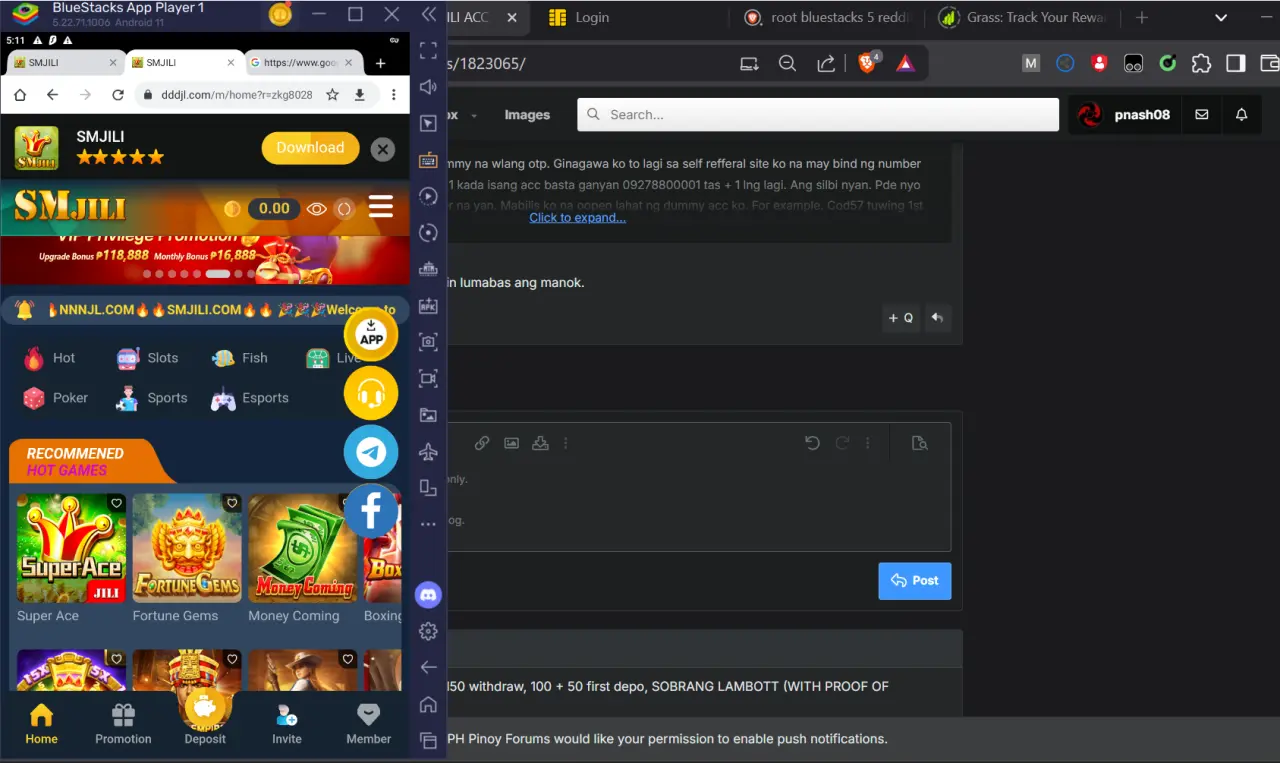This screenshot has height=763, width=1280.
Task: Go to Home in the bottom navigation
Action: (x=41, y=724)
